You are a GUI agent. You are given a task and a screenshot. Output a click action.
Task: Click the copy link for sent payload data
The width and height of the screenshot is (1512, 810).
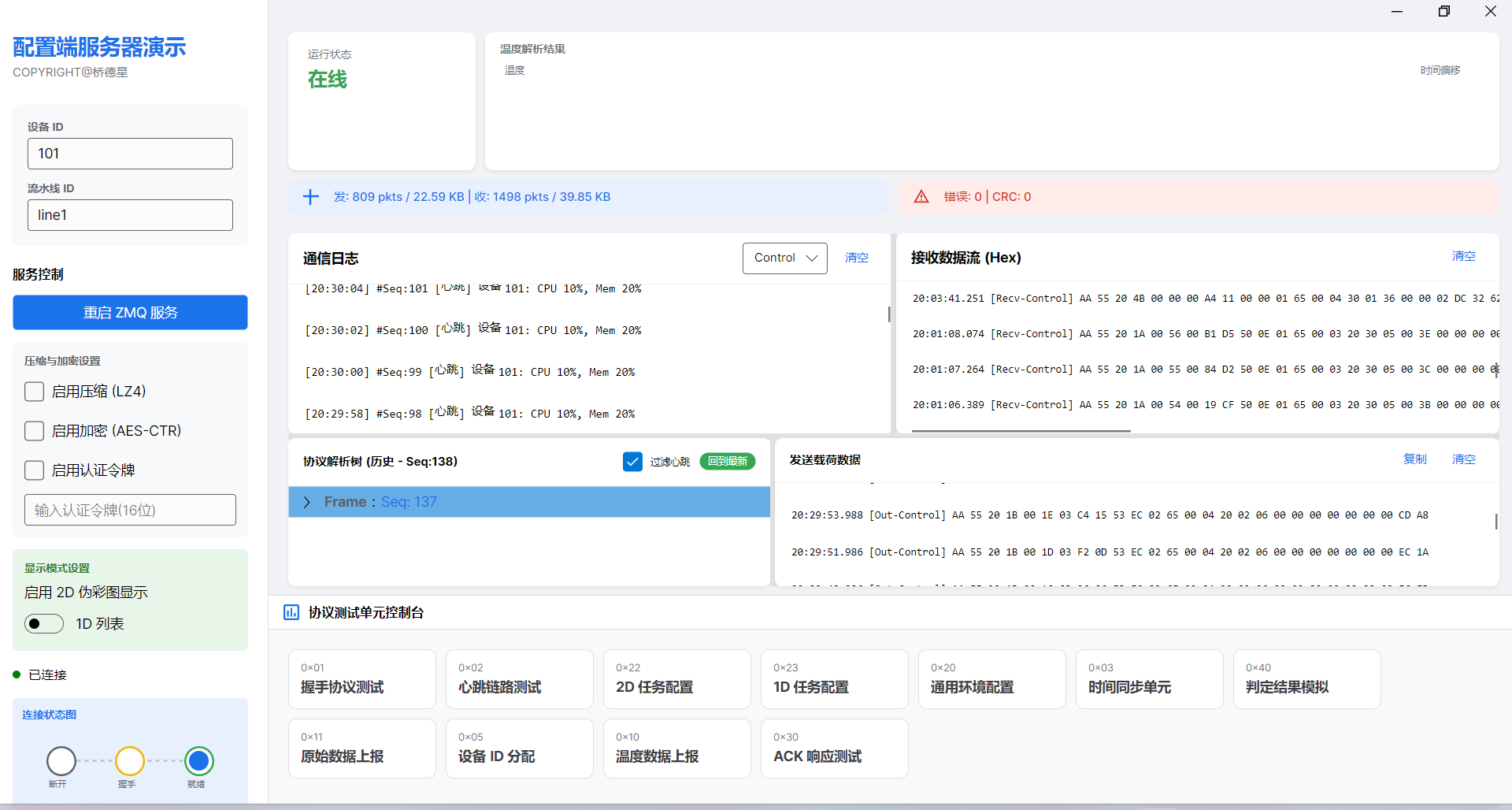tap(1414, 459)
